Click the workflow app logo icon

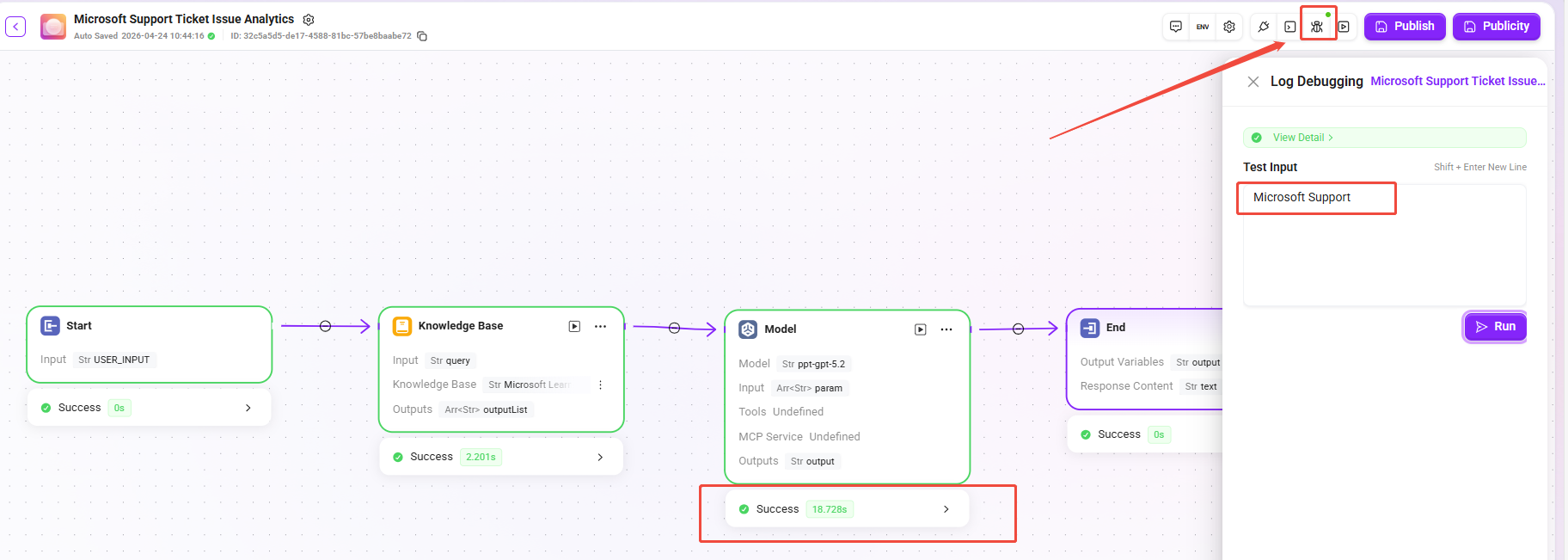[53, 27]
